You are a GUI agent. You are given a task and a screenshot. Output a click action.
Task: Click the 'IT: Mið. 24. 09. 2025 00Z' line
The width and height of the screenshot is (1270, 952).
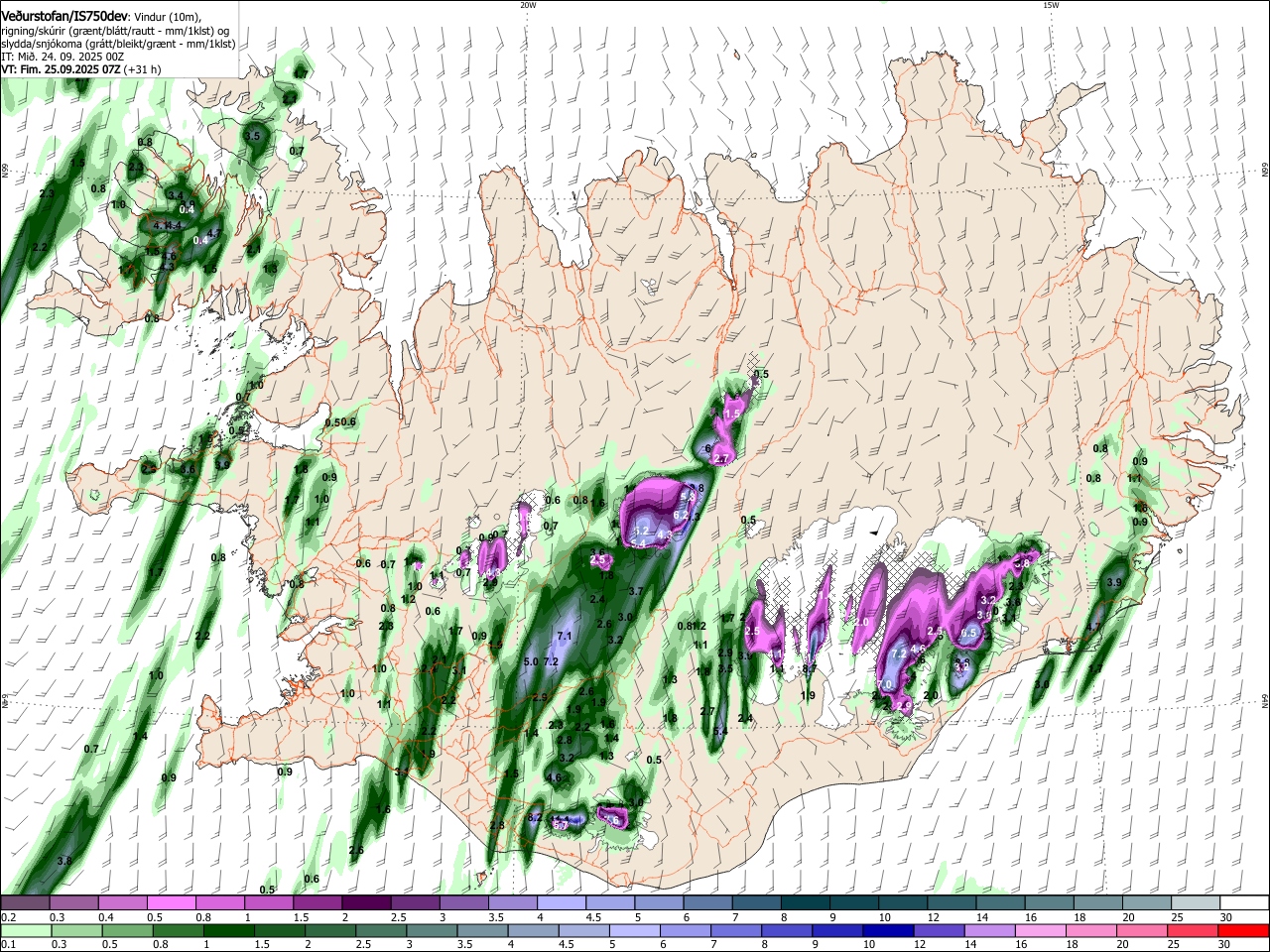pos(63,57)
